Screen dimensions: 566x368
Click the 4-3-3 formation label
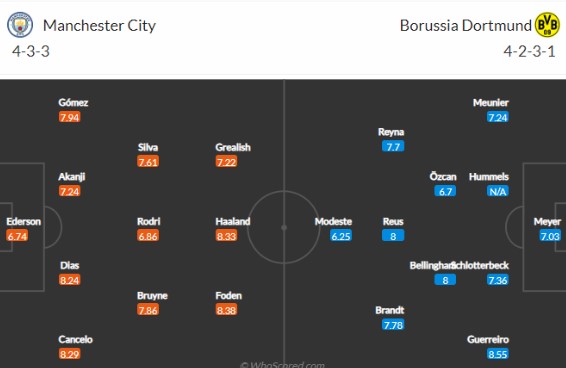(31, 51)
